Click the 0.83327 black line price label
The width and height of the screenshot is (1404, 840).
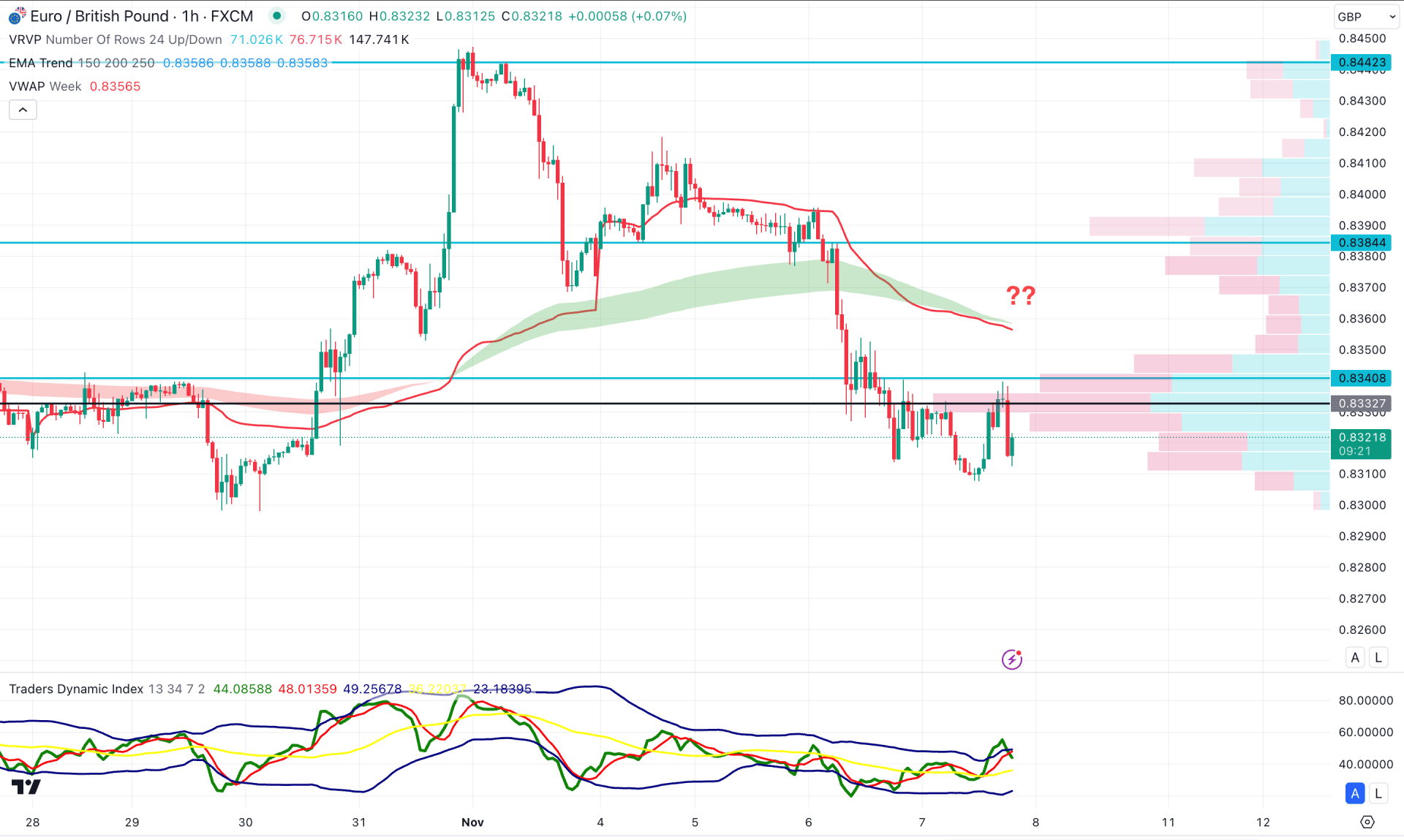click(x=1361, y=404)
